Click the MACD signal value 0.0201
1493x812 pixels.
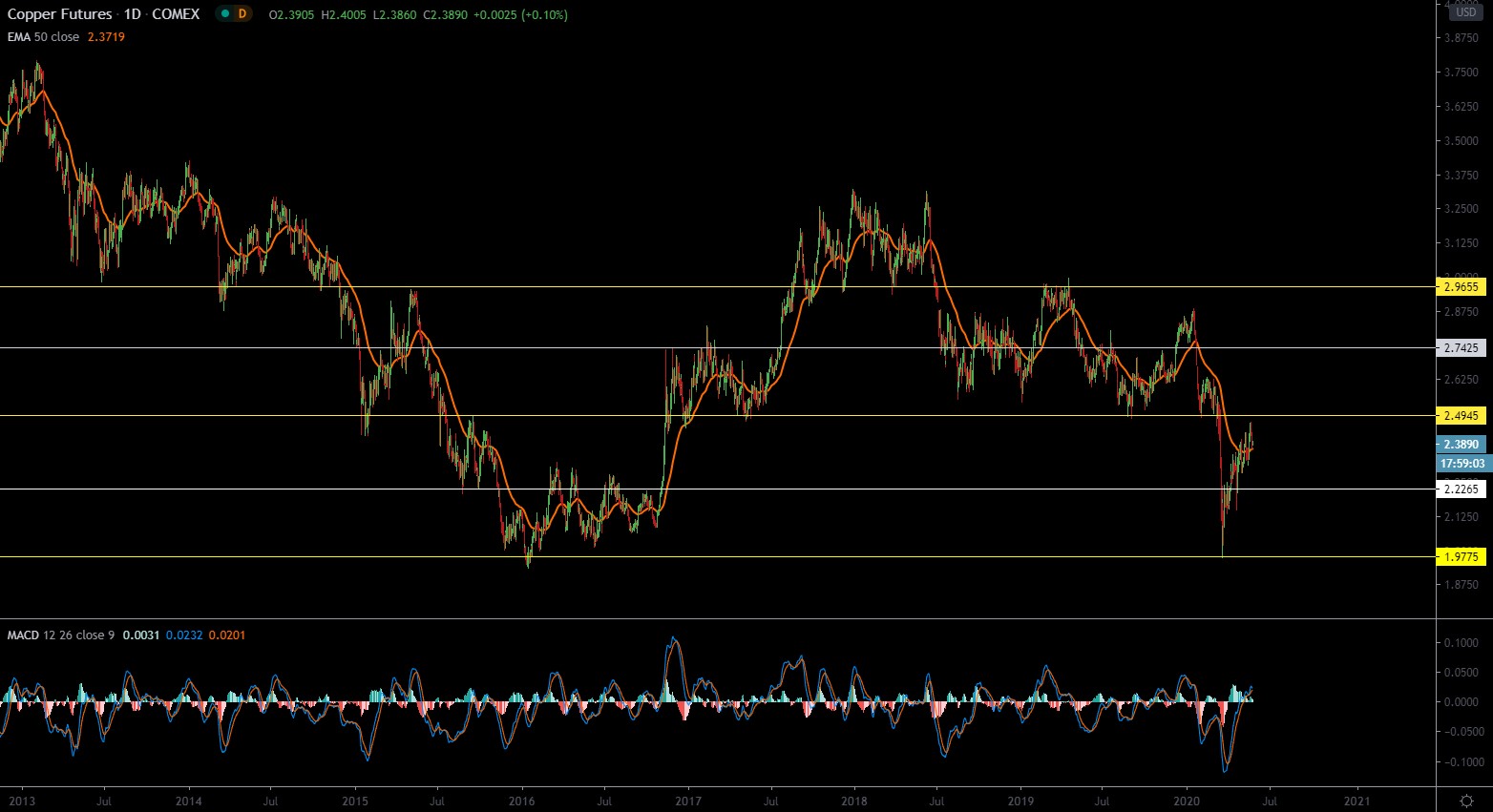226,635
